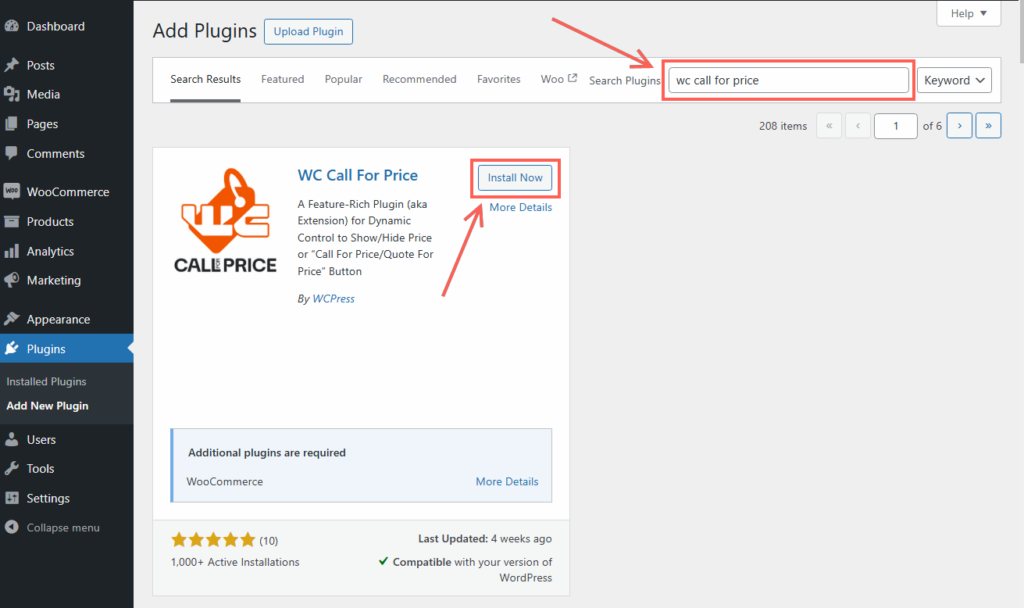Select Plugins in the sidebar

[x=67, y=349]
